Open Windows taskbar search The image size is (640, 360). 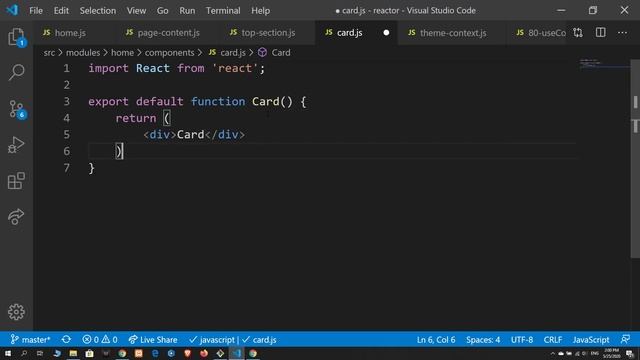24,353
